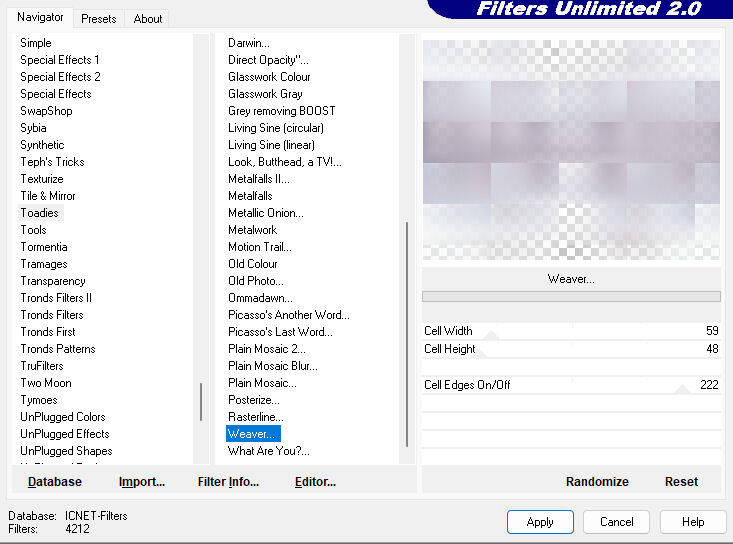Choose Plain Mosaic Blur... filter
733x544 pixels.
click(273, 366)
